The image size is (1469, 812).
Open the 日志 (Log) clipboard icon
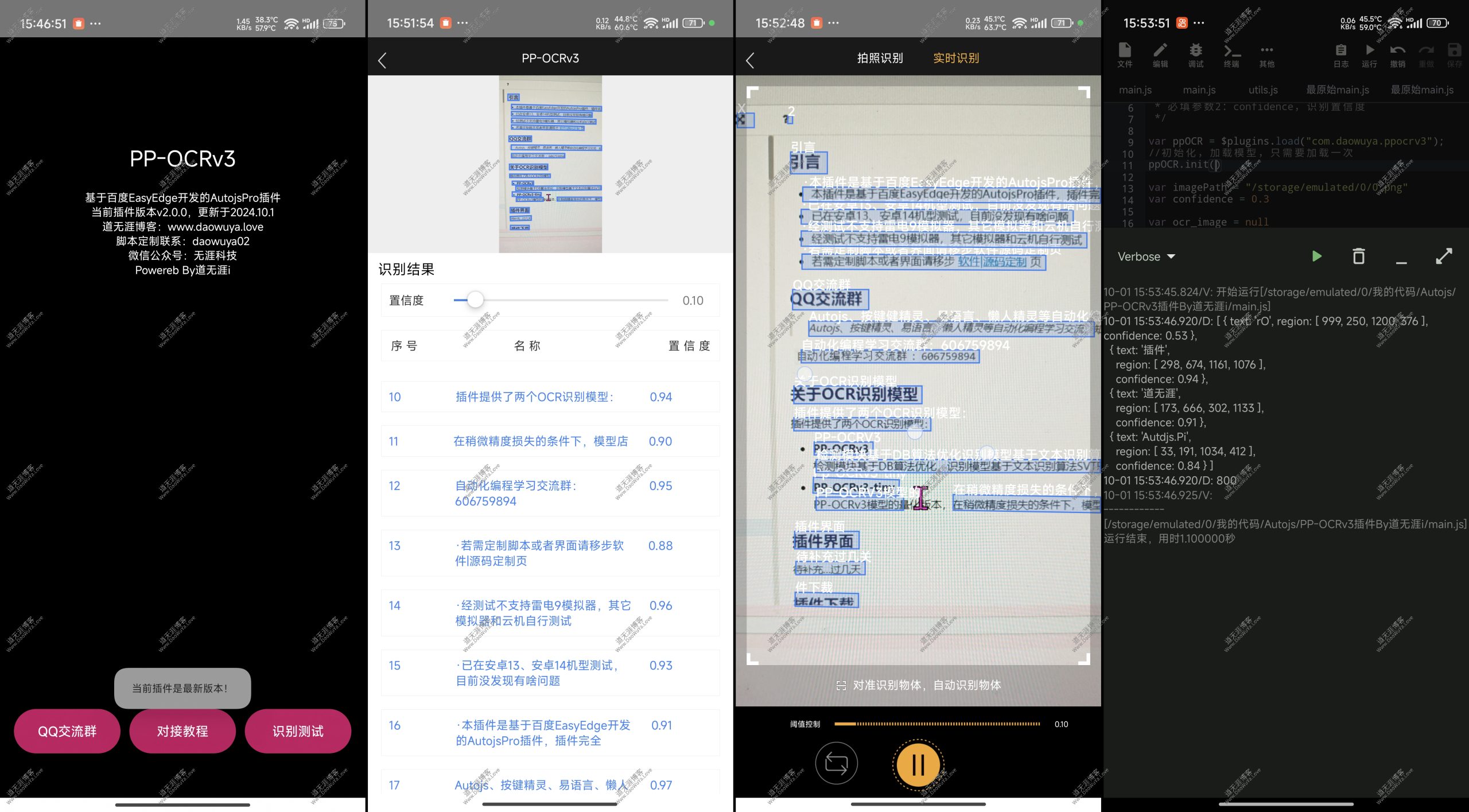1341,55
